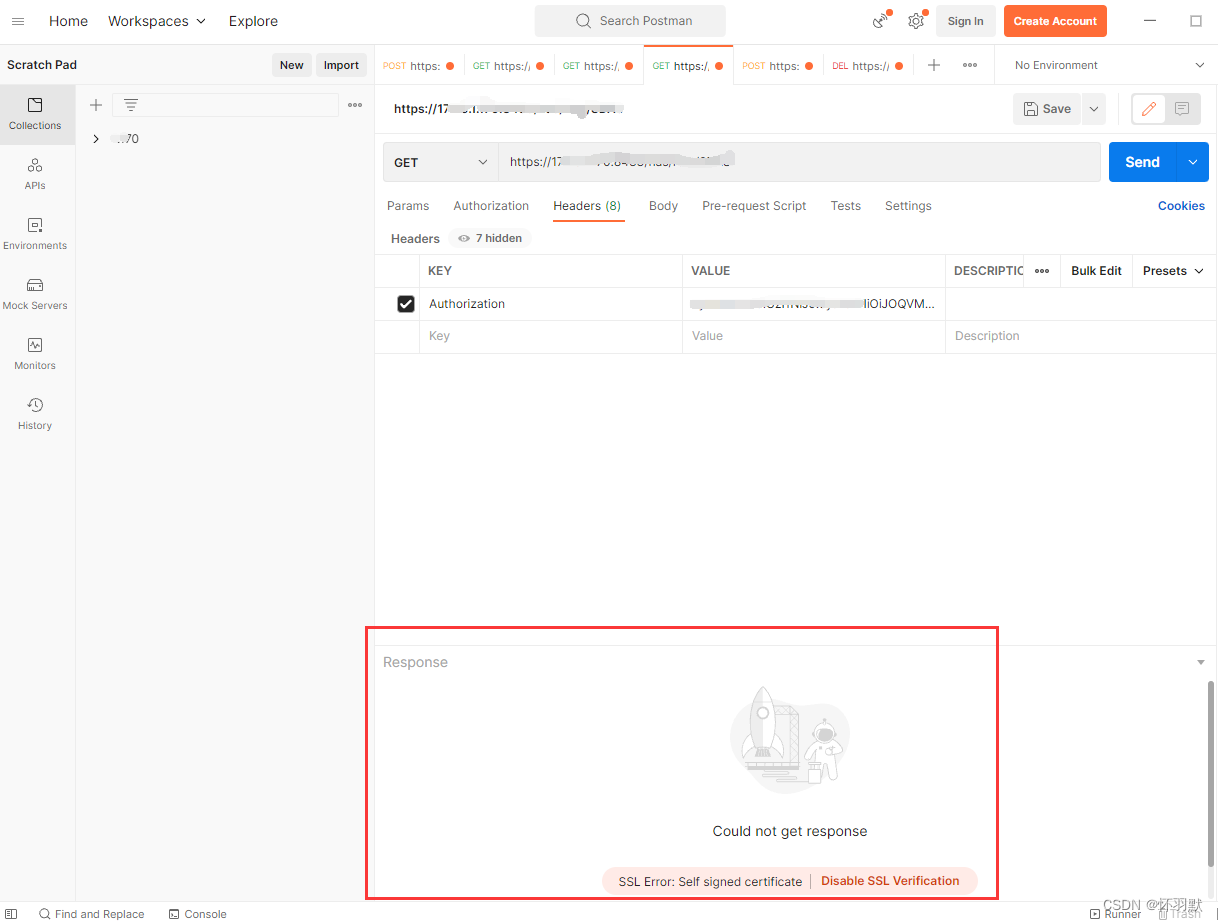1218x922 pixels.
Task: Click the Import button
Action: [341, 65]
